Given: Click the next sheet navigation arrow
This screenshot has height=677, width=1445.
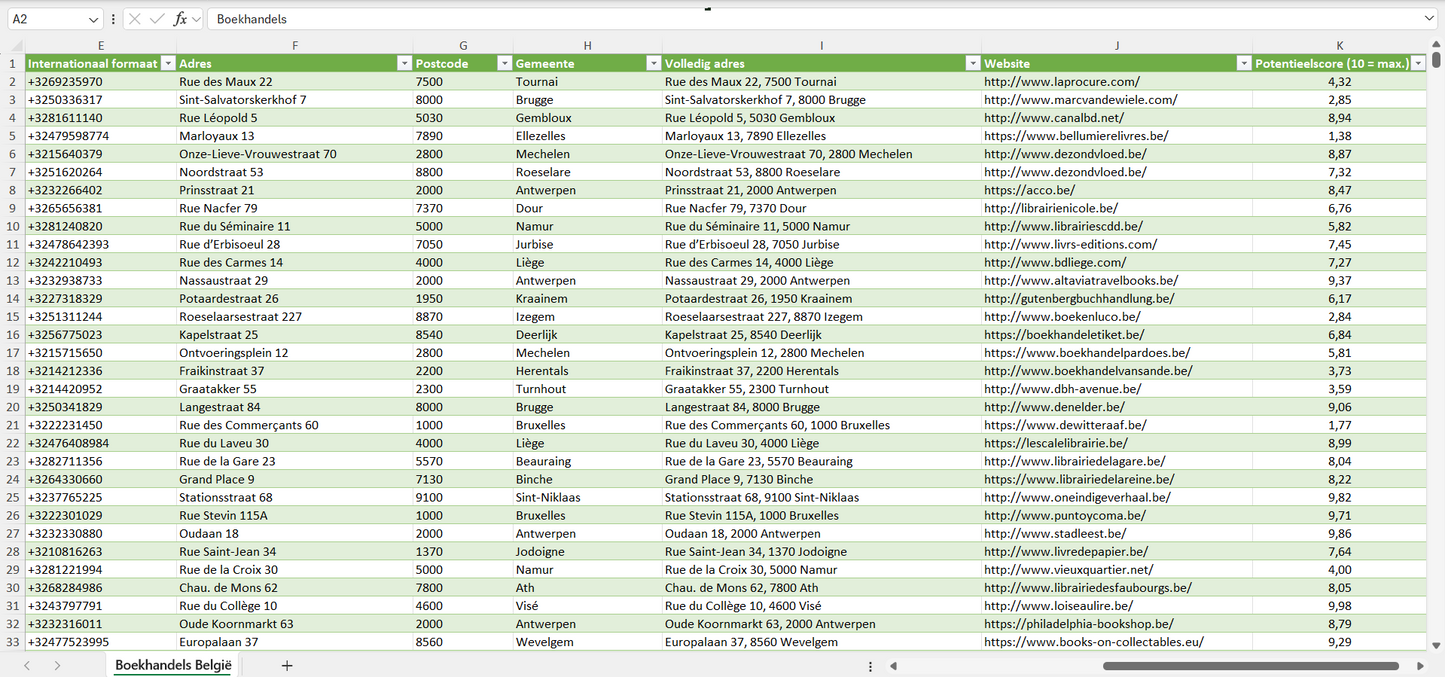Looking at the screenshot, I should click(57, 665).
